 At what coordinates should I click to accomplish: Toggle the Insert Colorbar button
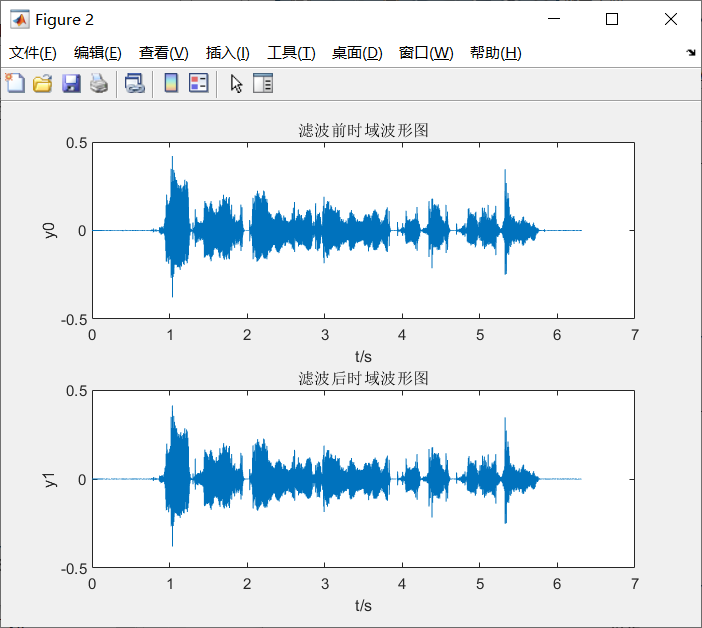coord(171,84)
